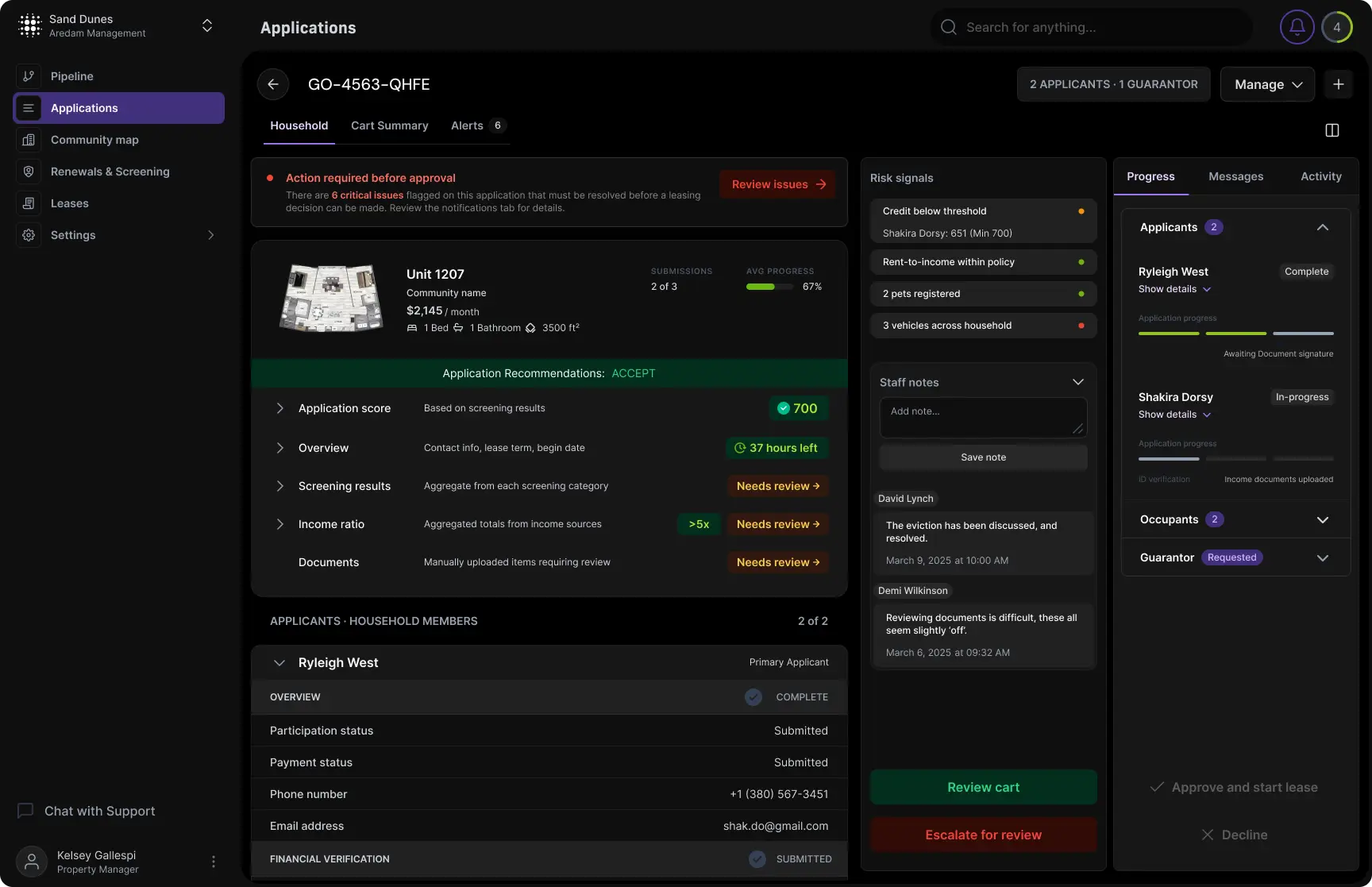Switch to the Cart Summary tab
The width and height of the screenshot is (1372, 887).
390,125
